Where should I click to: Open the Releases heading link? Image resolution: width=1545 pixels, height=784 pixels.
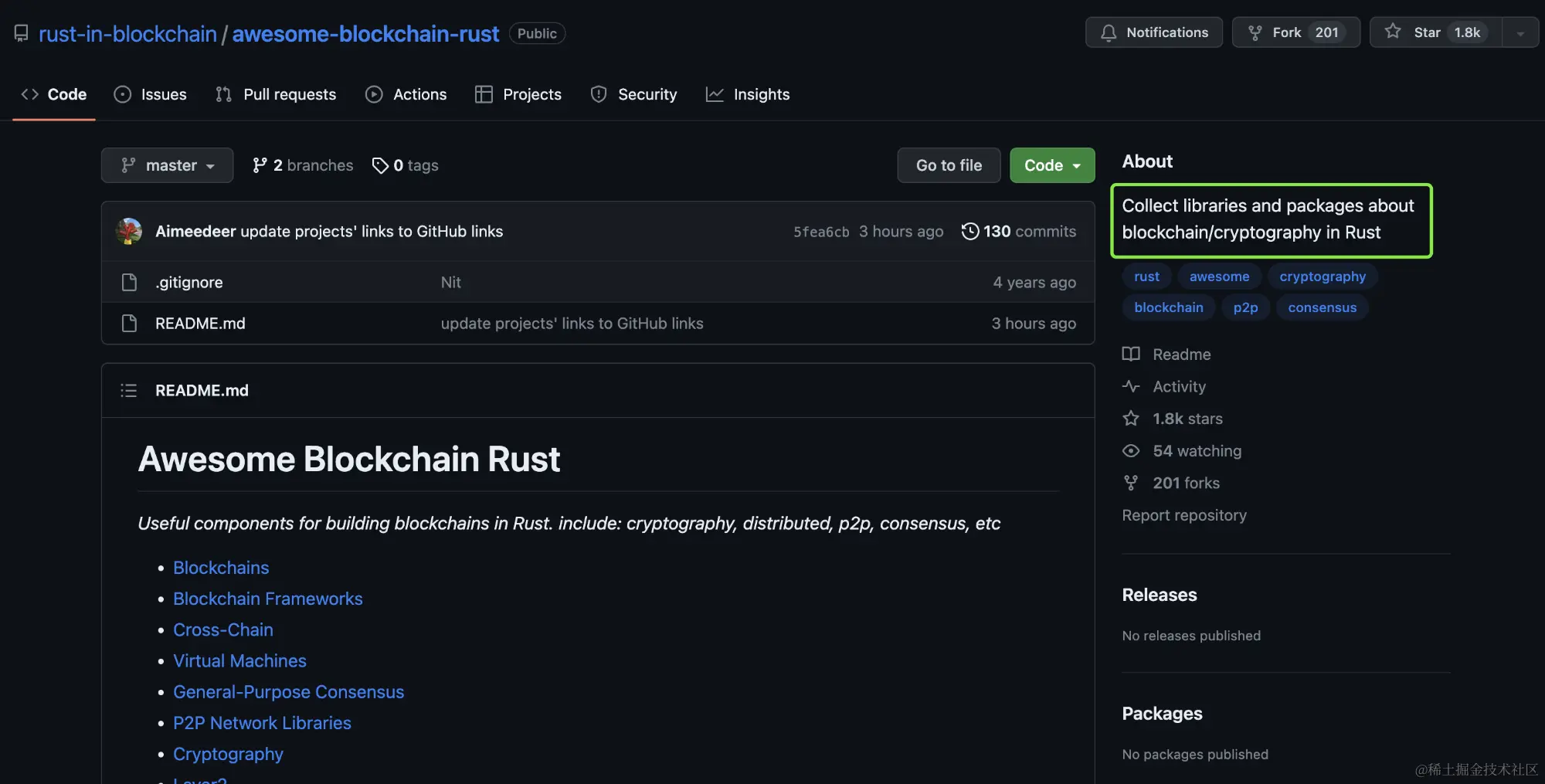tap(1160, 595)
